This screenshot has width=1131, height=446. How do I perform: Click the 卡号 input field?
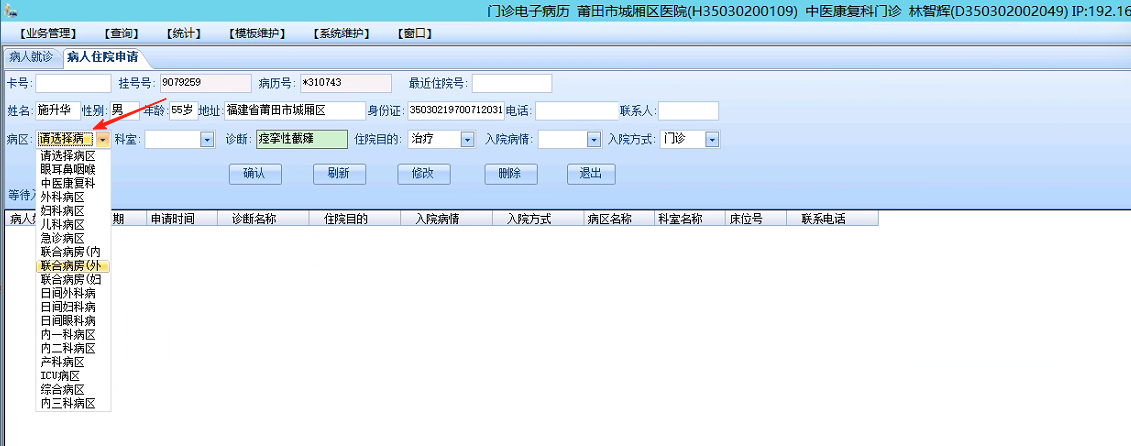[74, 84]
